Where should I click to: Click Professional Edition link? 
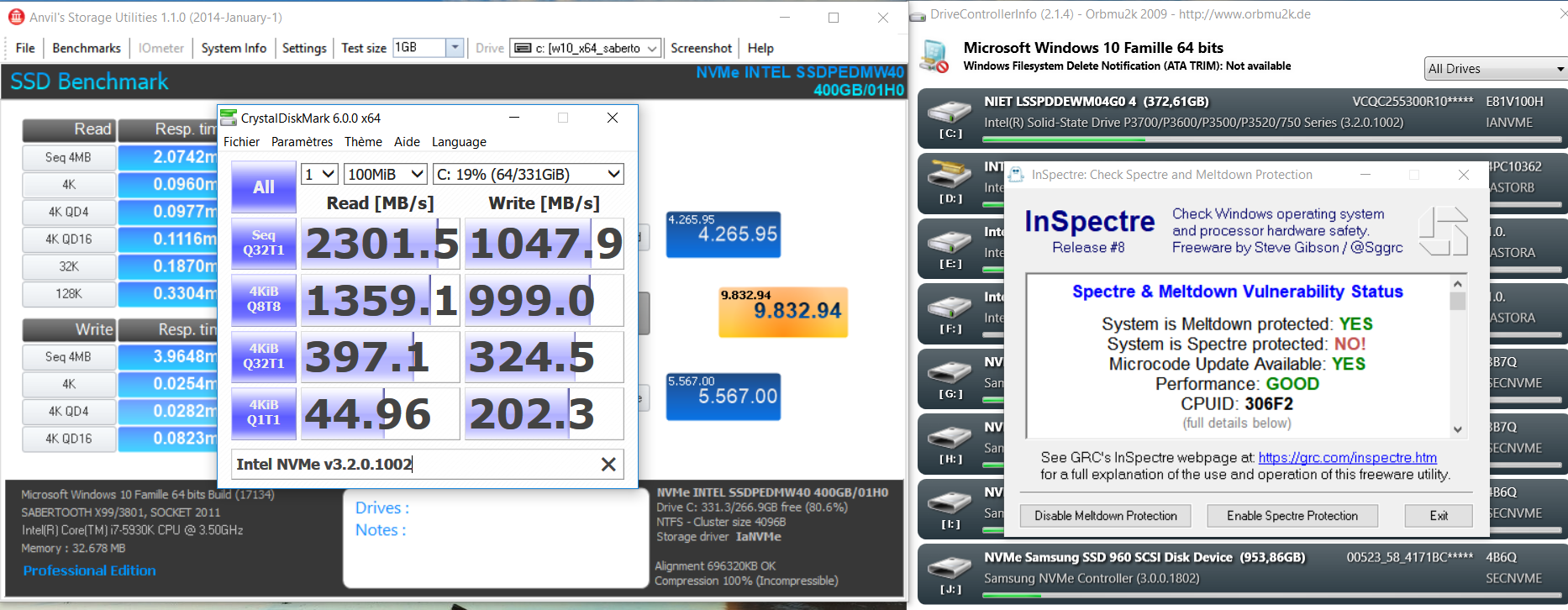coord(89,571)
